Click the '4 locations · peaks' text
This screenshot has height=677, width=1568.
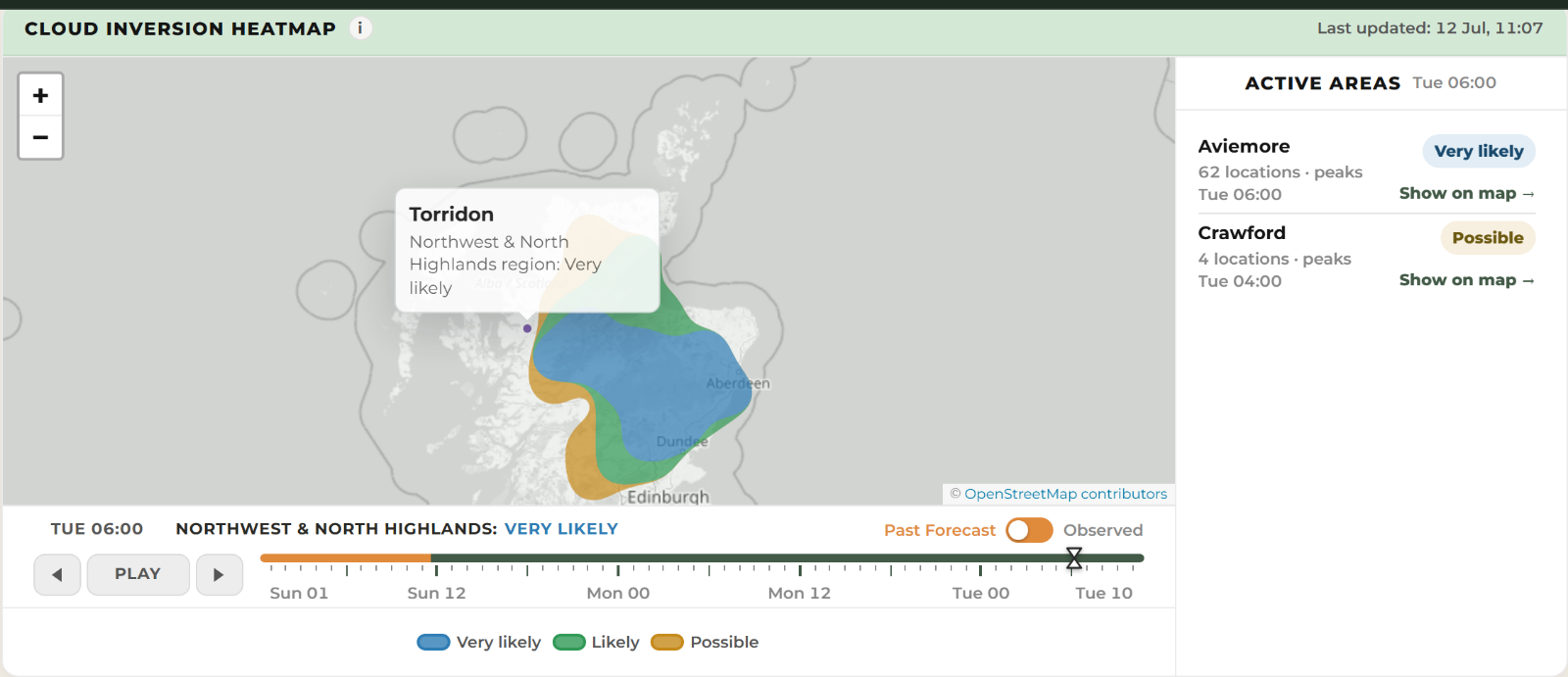tap(1275, 259)
